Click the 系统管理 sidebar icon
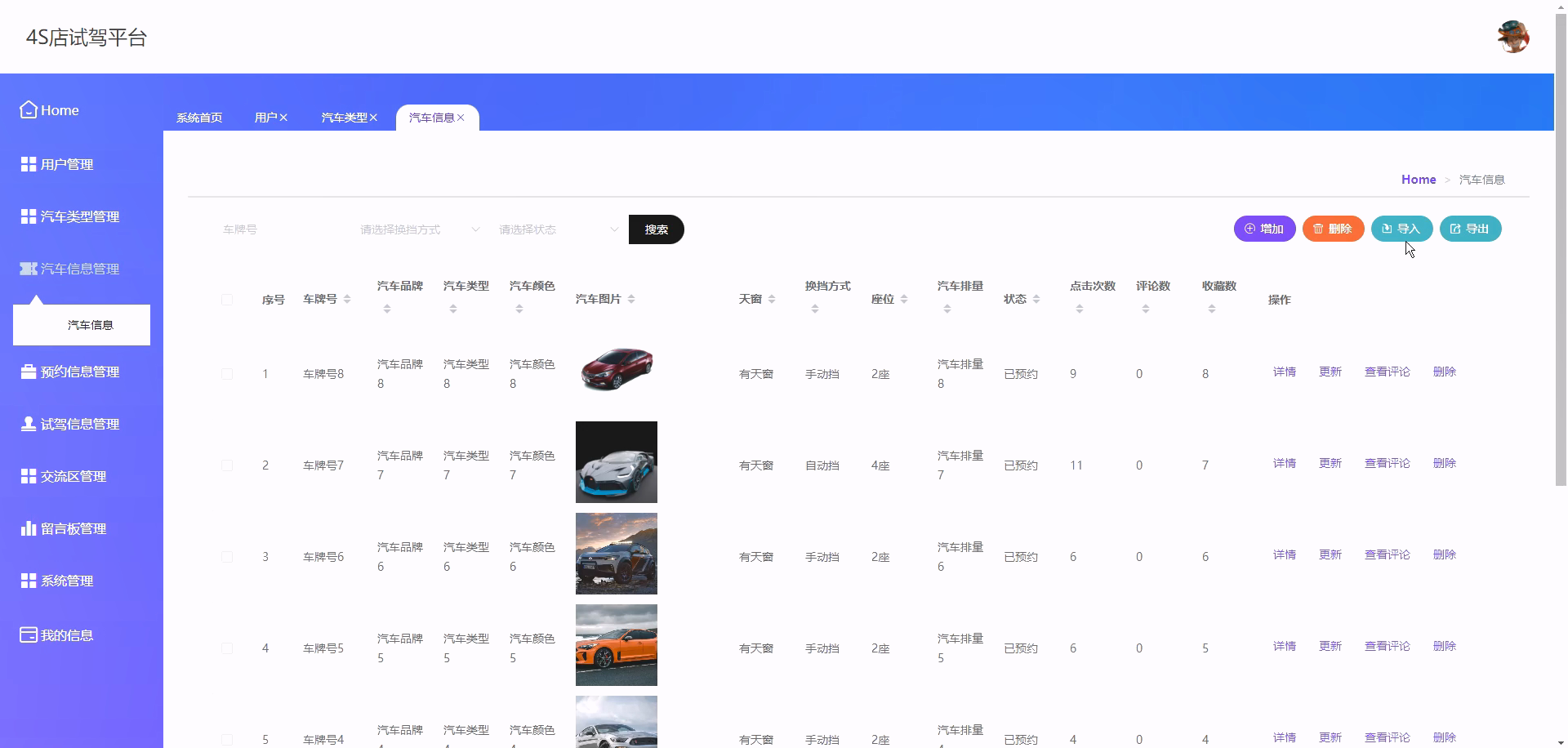The height and width of the screenshot is (748, 1568). click(x=26, y=581)
